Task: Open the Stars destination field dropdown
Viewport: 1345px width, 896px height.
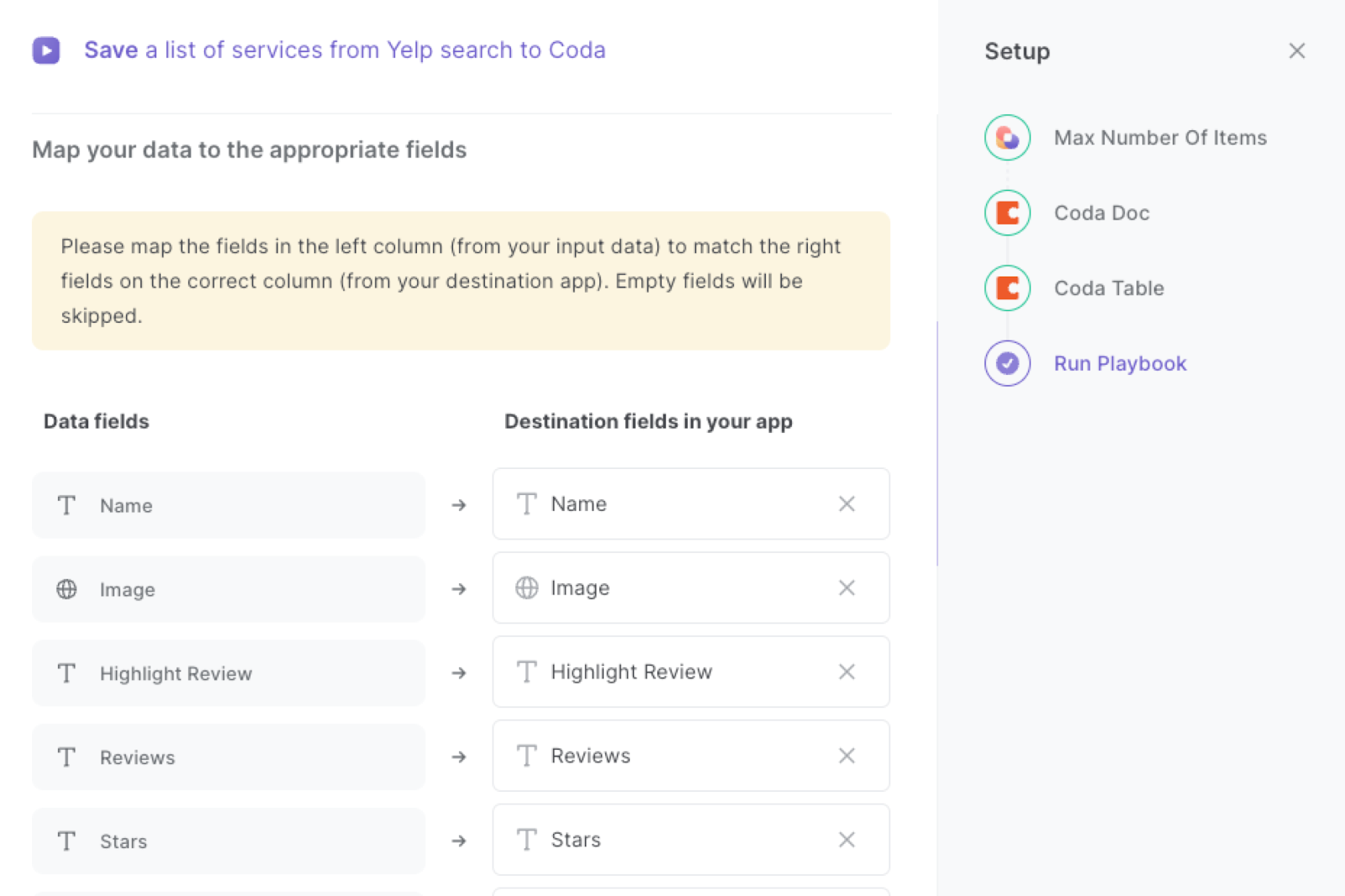Action: click(691, 840)
